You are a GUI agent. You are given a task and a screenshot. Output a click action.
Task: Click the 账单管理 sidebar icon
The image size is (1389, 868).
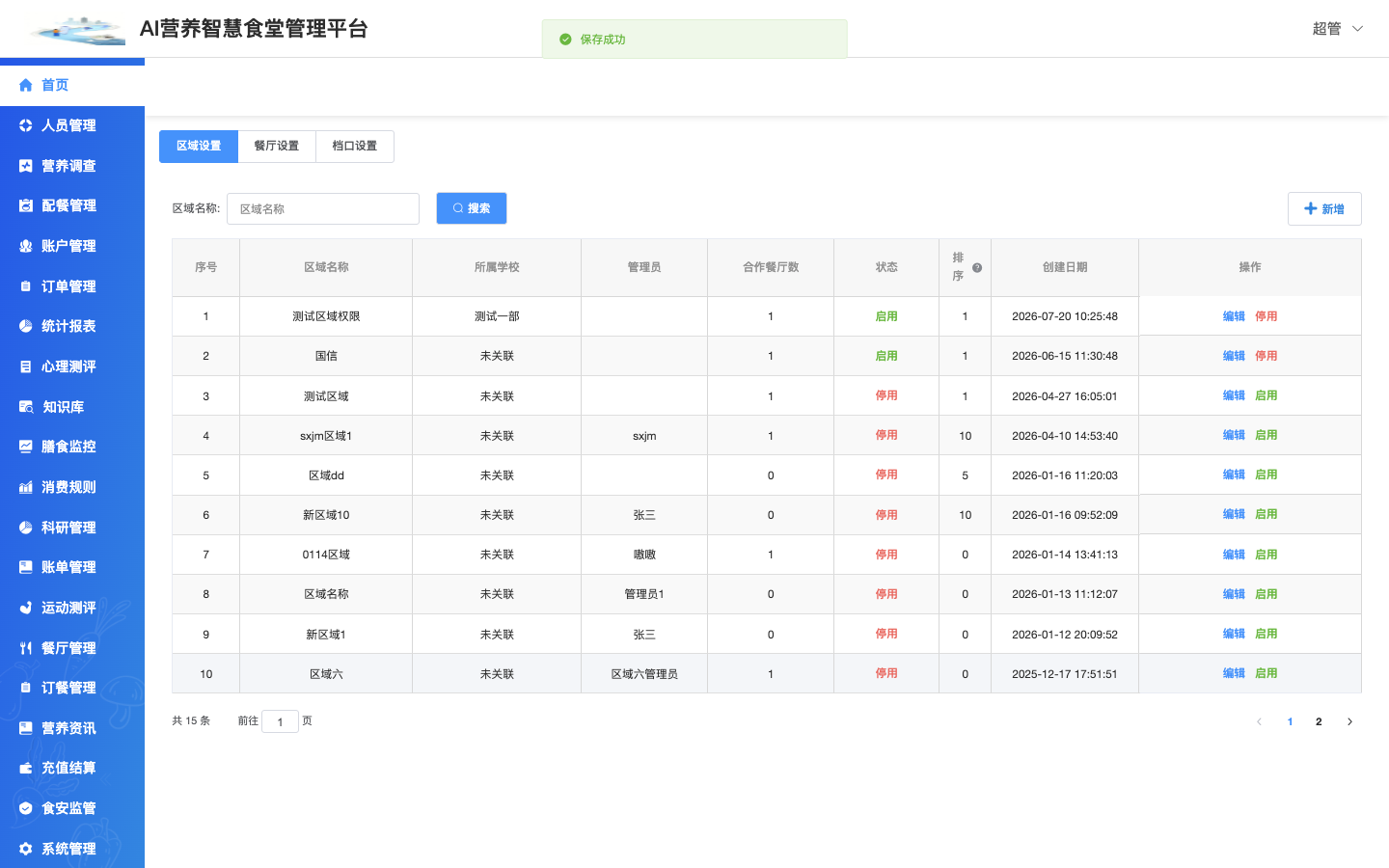(x=26, y=567)
